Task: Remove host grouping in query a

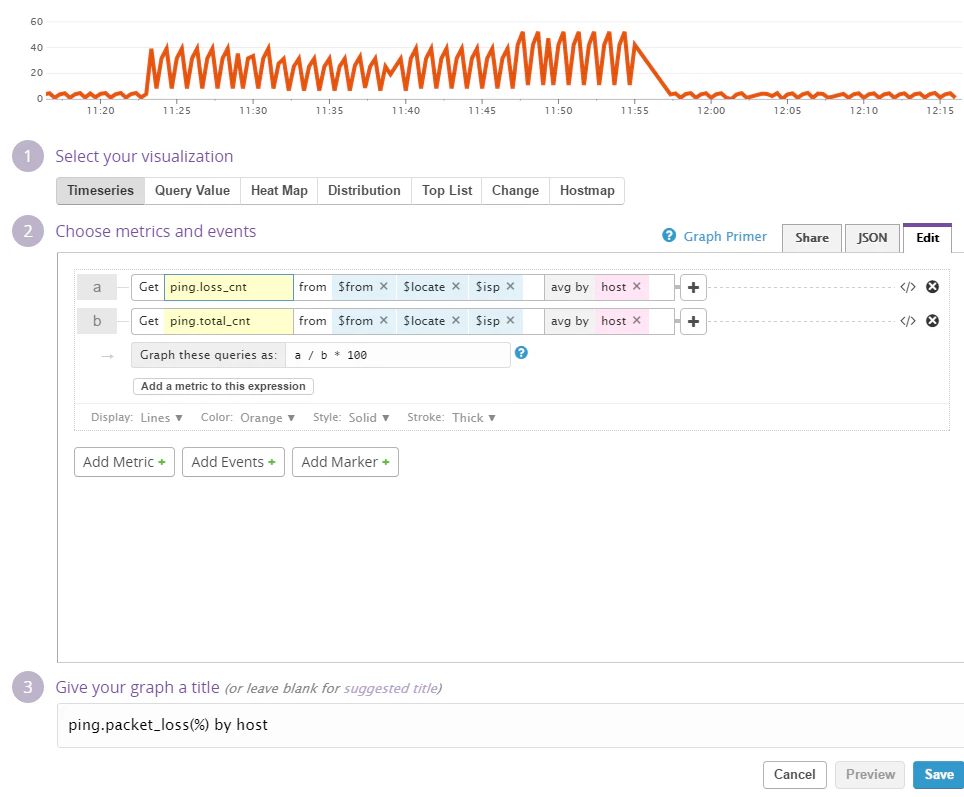Action: 636,287
